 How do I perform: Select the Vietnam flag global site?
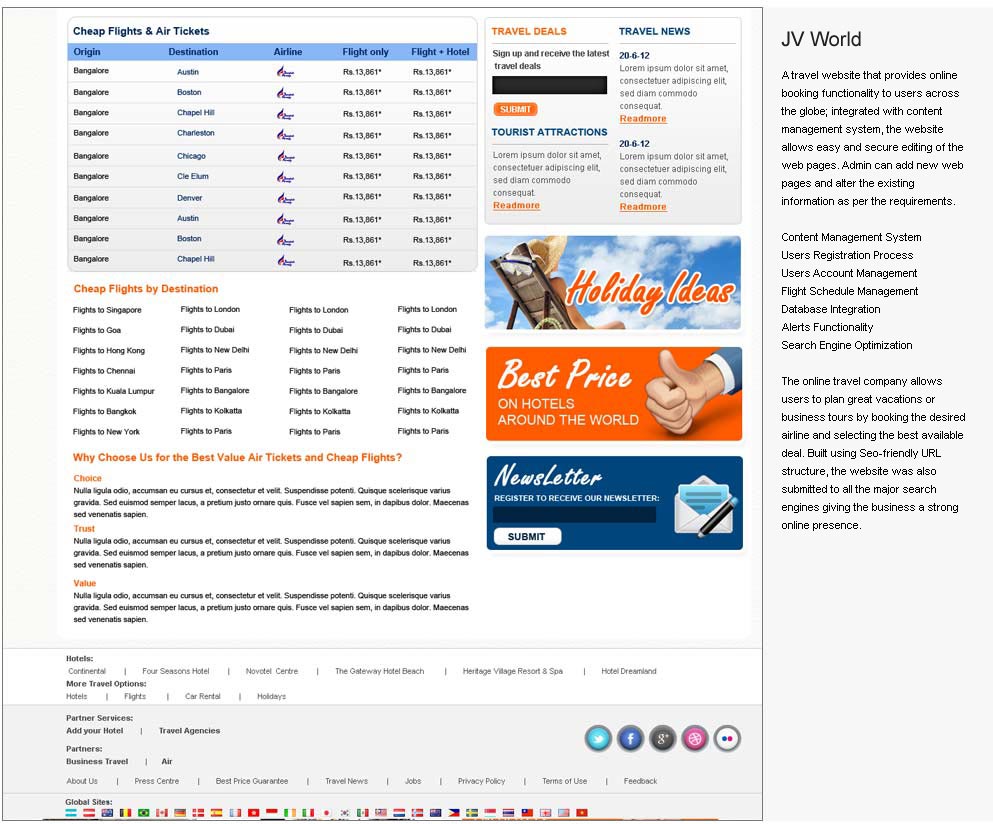pos(581,813)
